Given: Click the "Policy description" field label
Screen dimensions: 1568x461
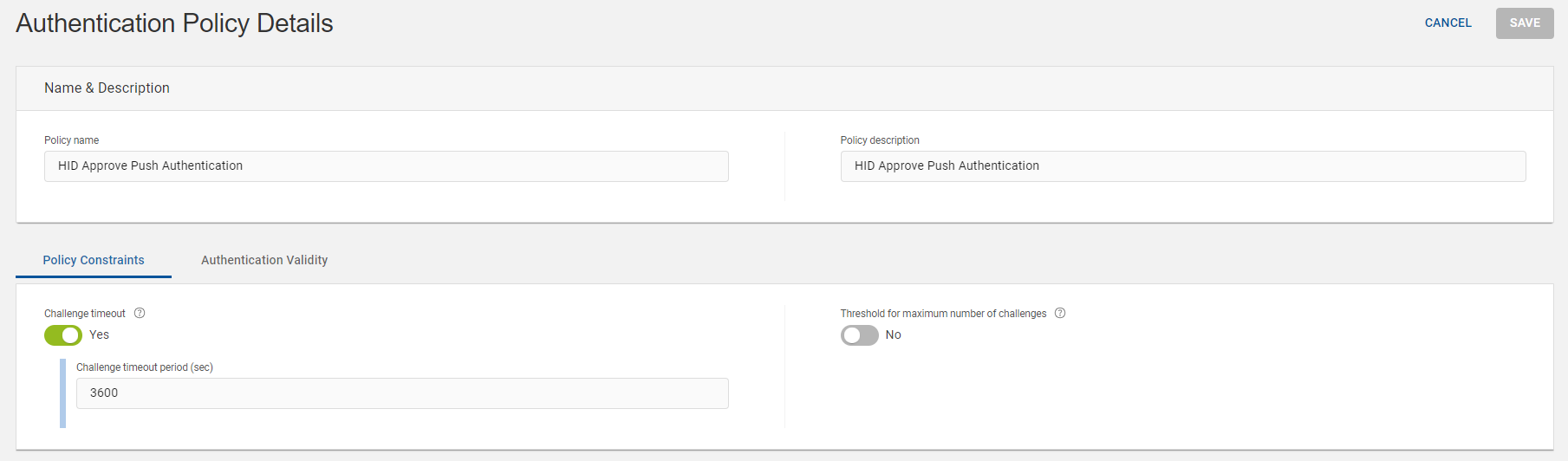Looking at the screenshot, I should pyautogui.click(x=880, y=140).
